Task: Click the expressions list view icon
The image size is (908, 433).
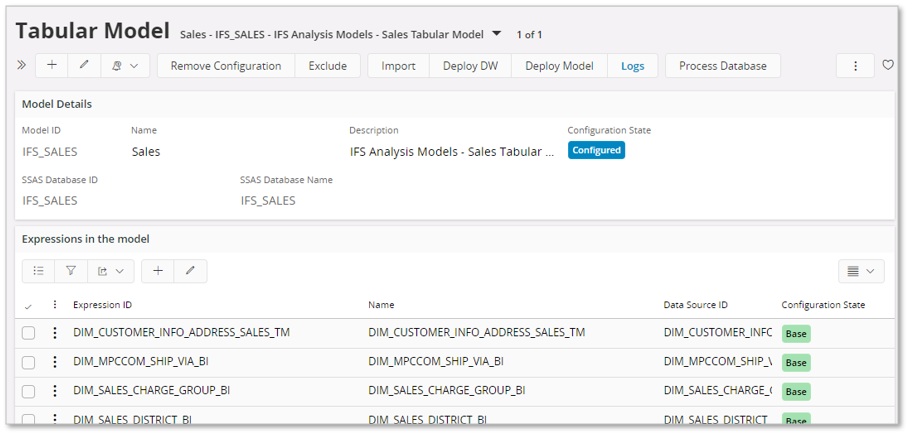Action: (x=38, y=271)
